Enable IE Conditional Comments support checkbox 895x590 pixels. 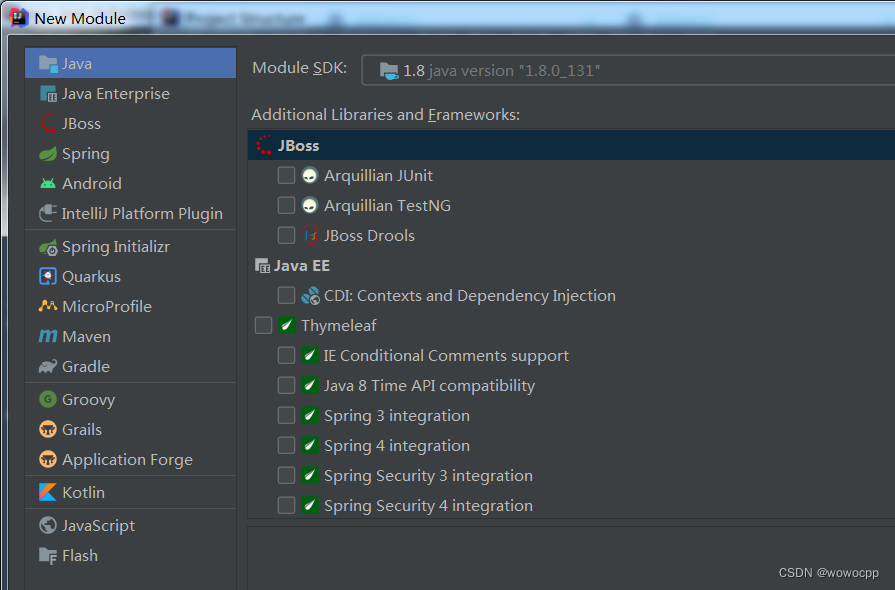286,355
